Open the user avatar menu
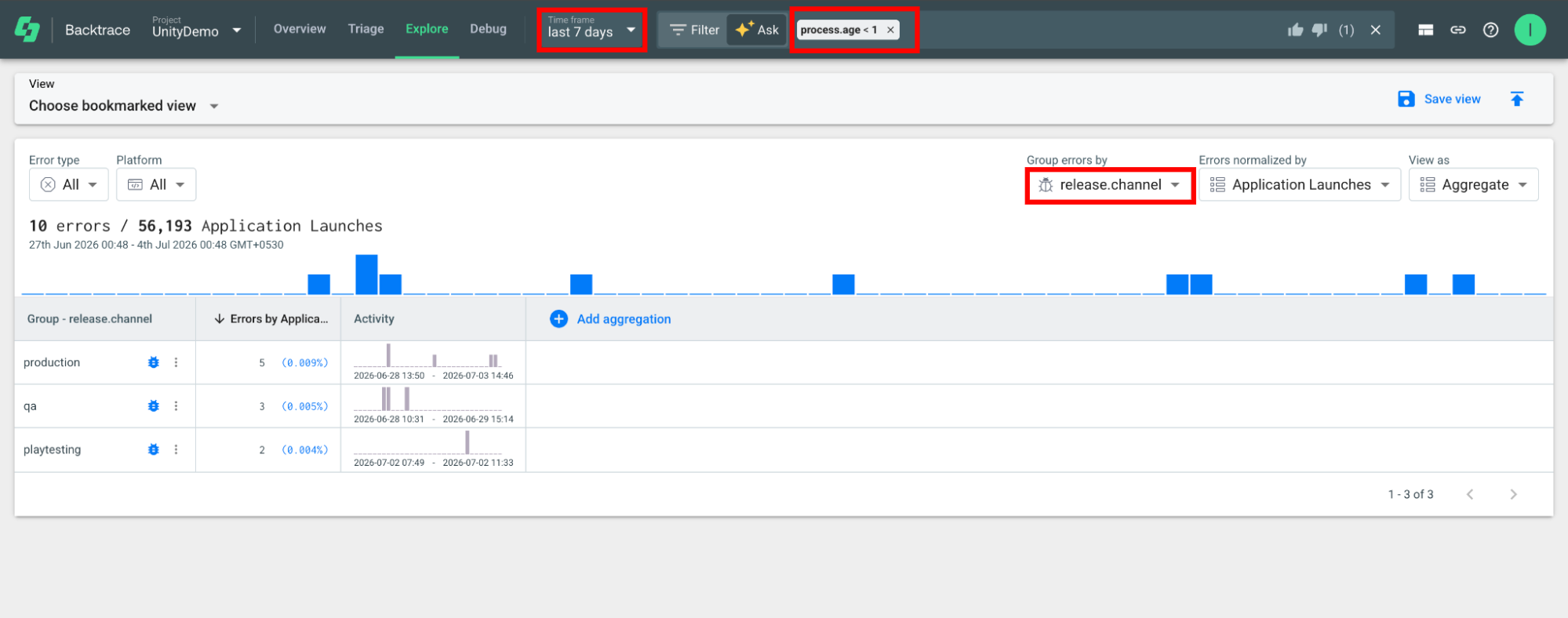The height and width of the screenshot is (618, 1568). (1530, 30)
